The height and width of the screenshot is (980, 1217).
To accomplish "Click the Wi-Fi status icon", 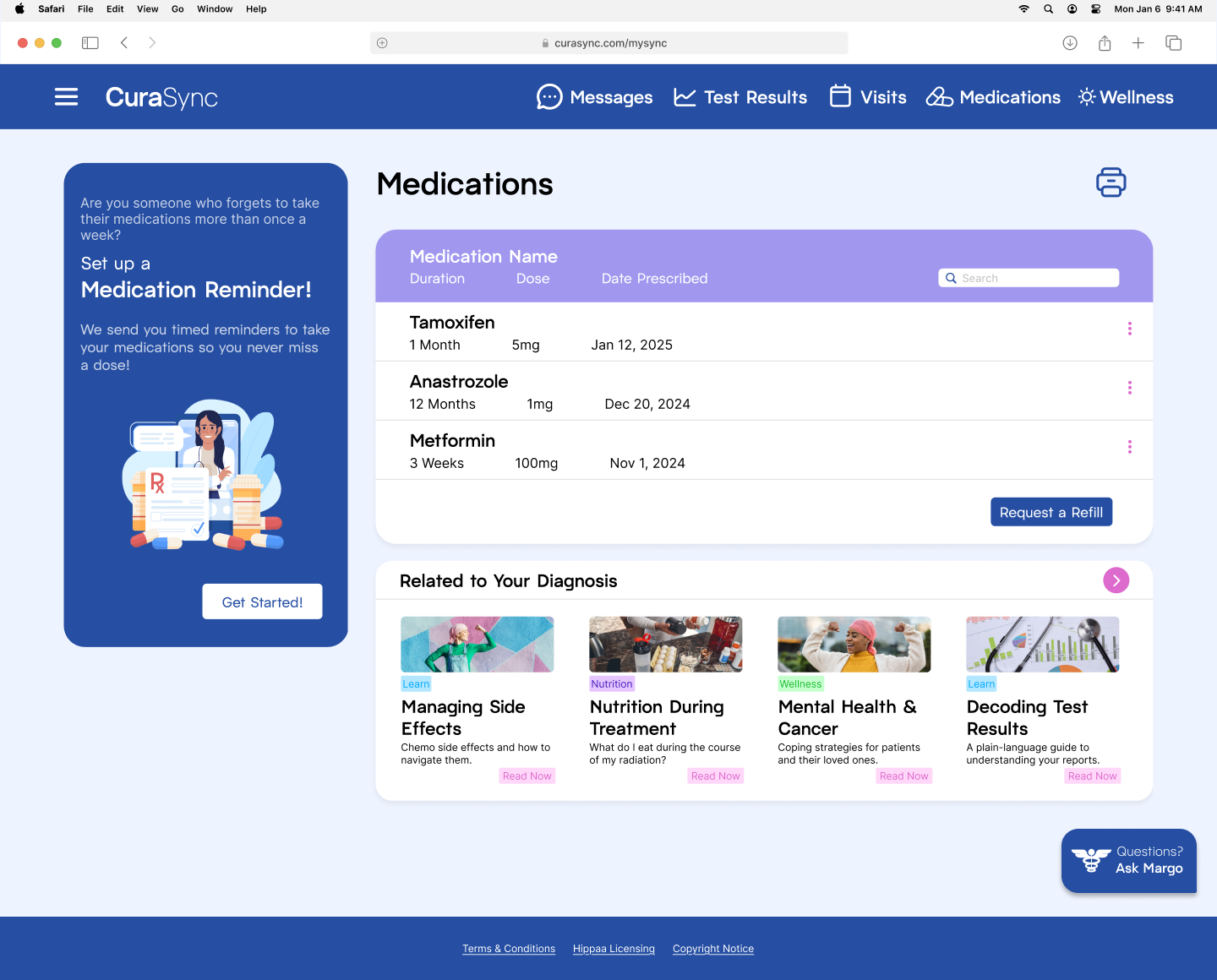I will pyautogui.click(x=1024, y=9).
